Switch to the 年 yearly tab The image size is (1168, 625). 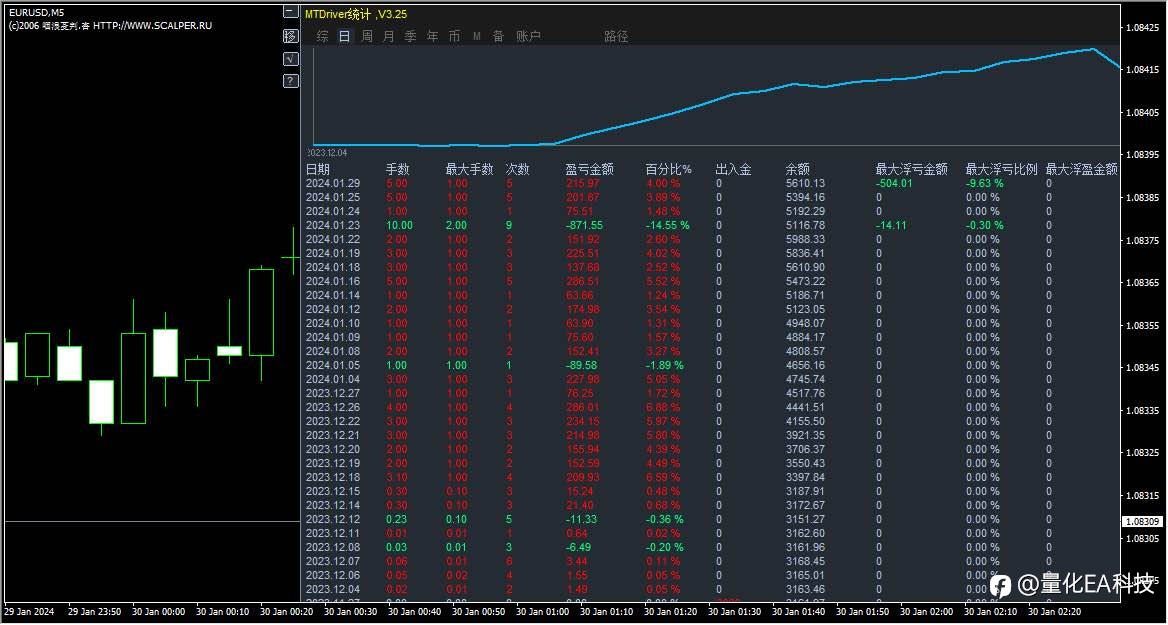[x=433, y=36]
